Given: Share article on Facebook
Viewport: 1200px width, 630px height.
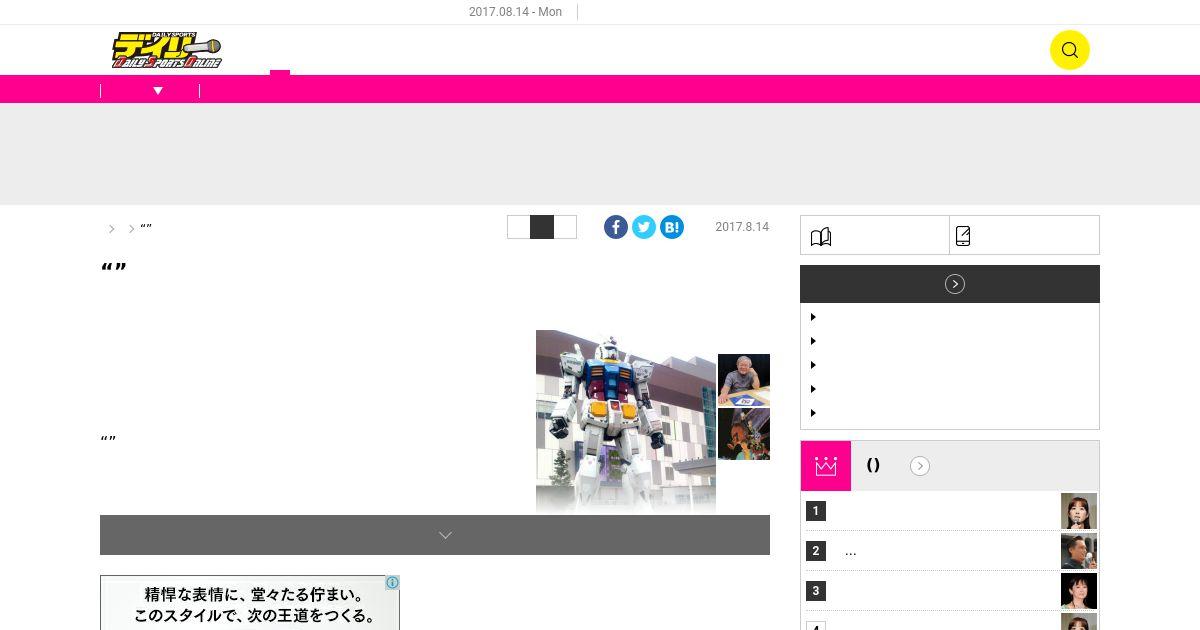Looking at the screenshot, I should tap(616, 227).
